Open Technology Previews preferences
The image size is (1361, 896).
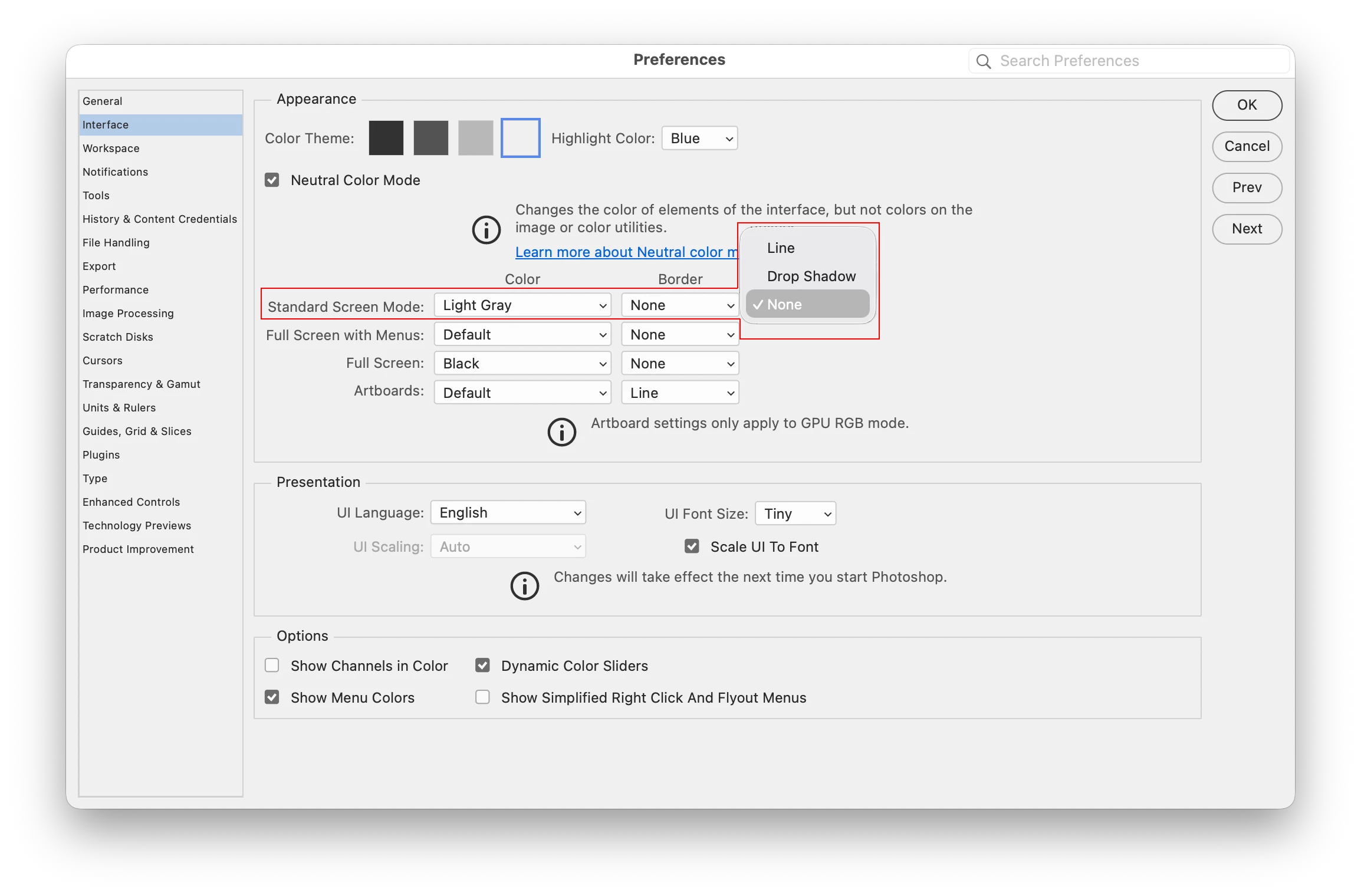(x=160, y=525)
